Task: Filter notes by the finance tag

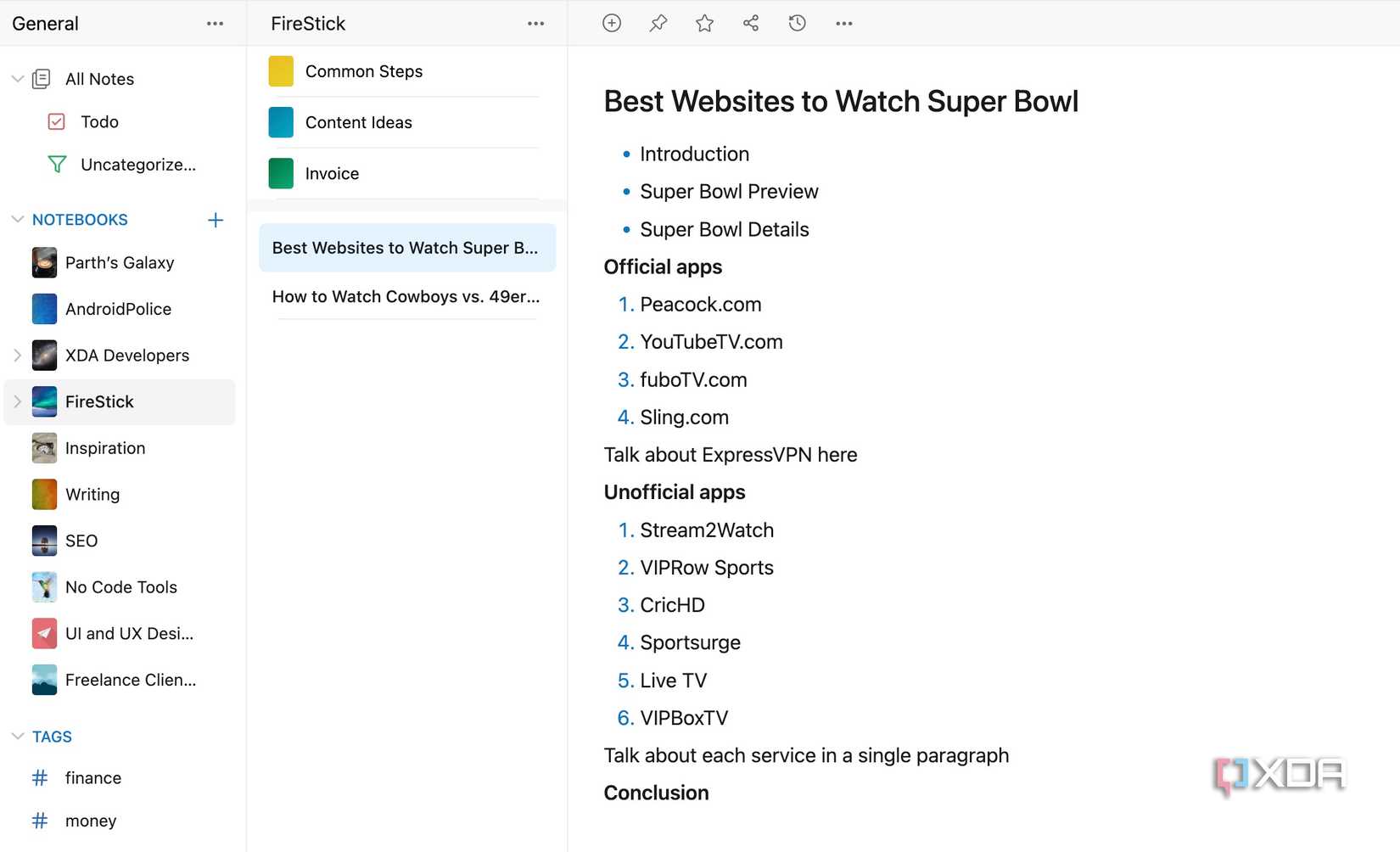Action: tap(92, 778)
